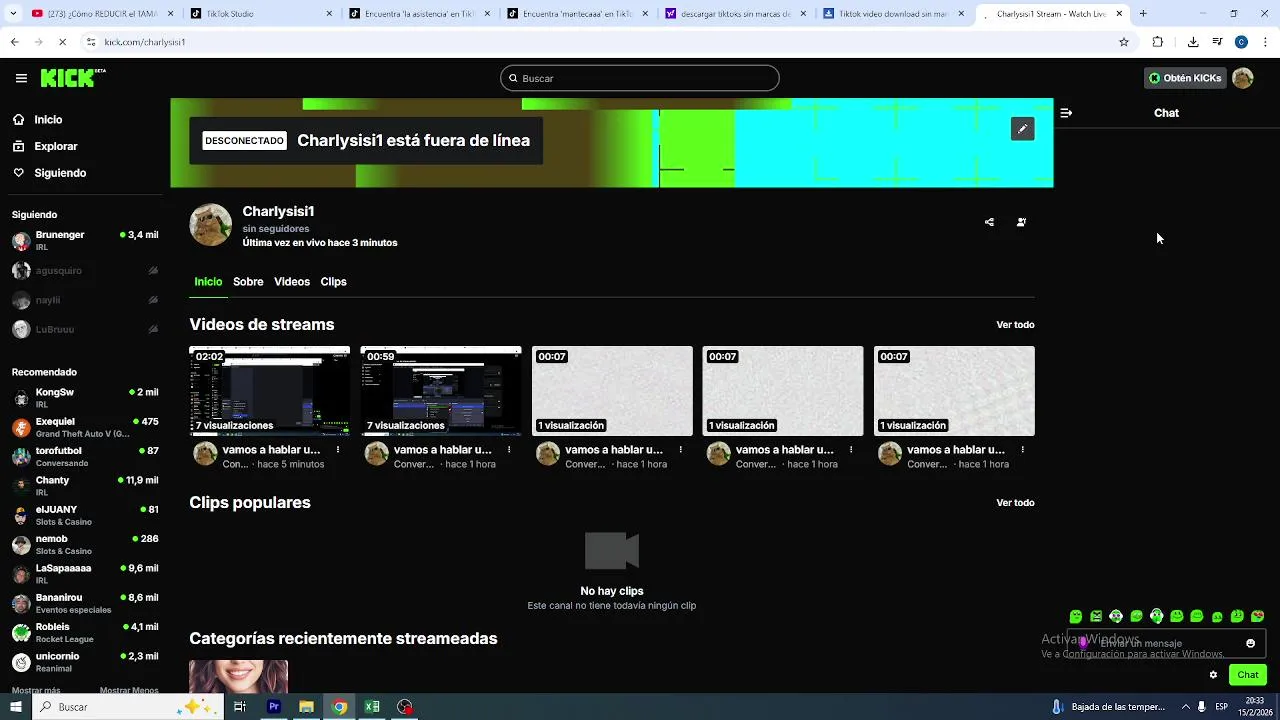Click Ver todo next to Videos de streams
The height and width of the screenshot is (720, 1280).
1015,325
